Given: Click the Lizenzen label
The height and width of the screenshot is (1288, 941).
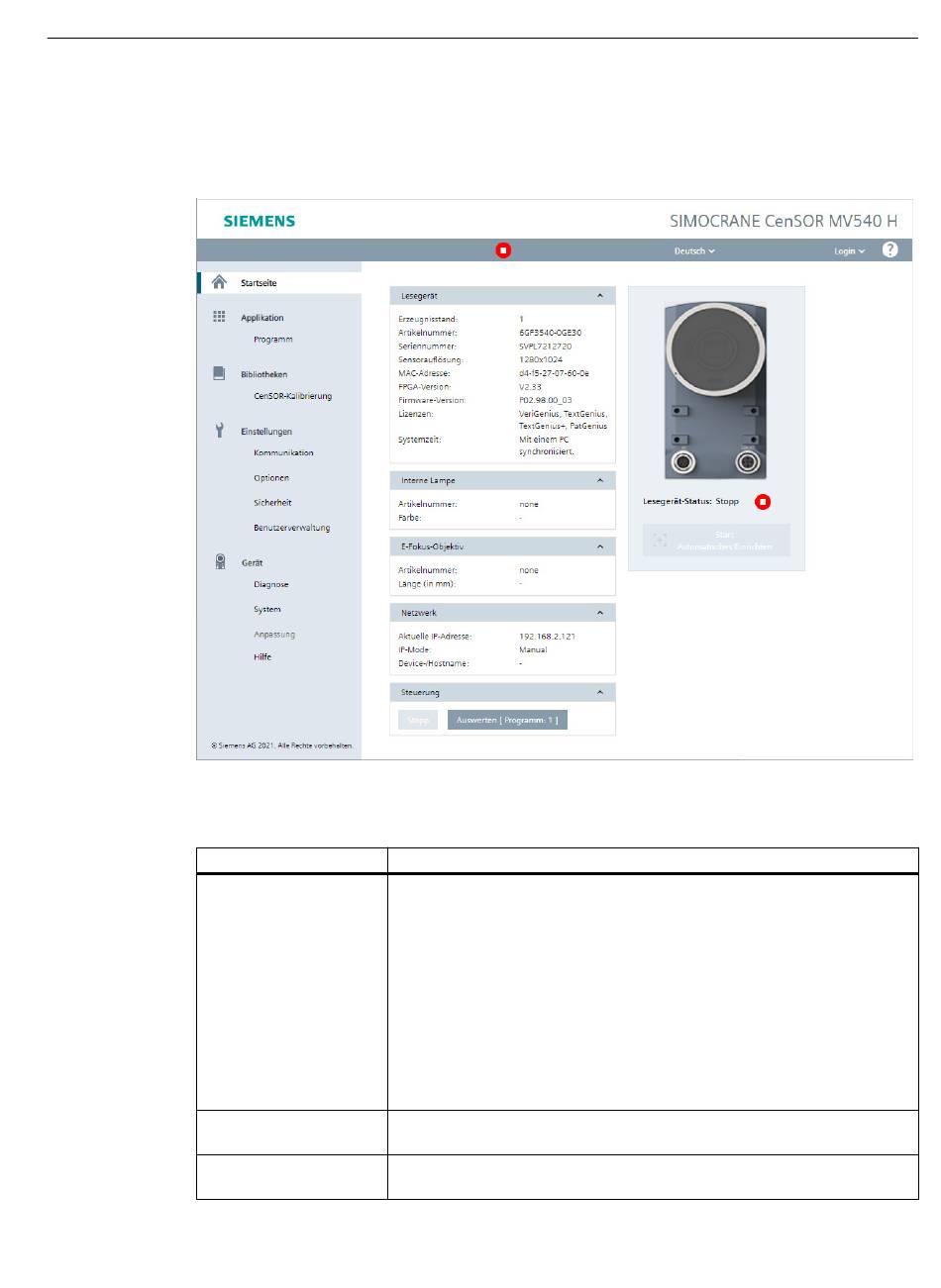Looking at the screenshot, I should (x=416, y=414).
